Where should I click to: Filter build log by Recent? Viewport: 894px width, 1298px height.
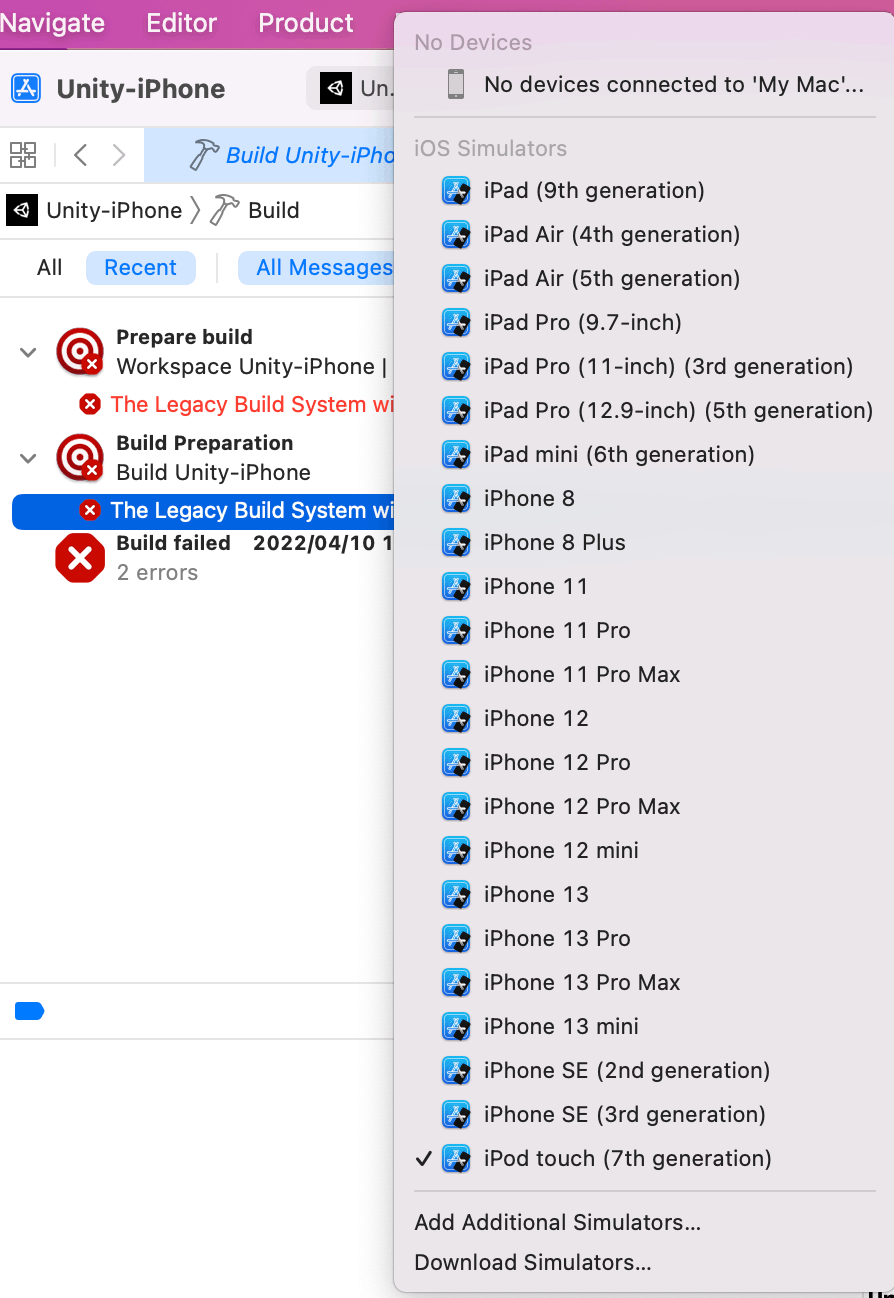coord(140,267)
